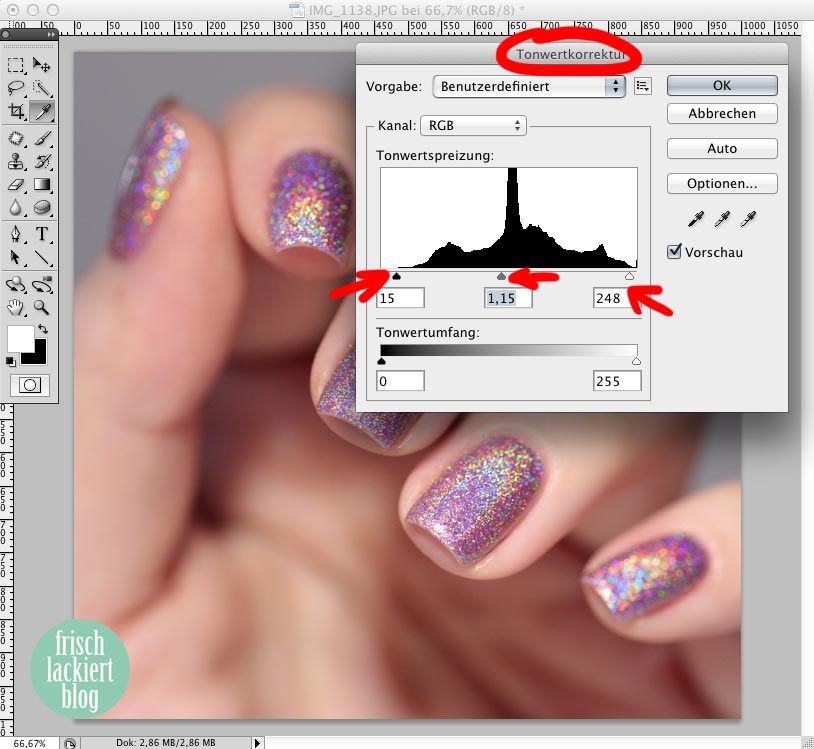Select the Brush tool

[x=43, y=138]
